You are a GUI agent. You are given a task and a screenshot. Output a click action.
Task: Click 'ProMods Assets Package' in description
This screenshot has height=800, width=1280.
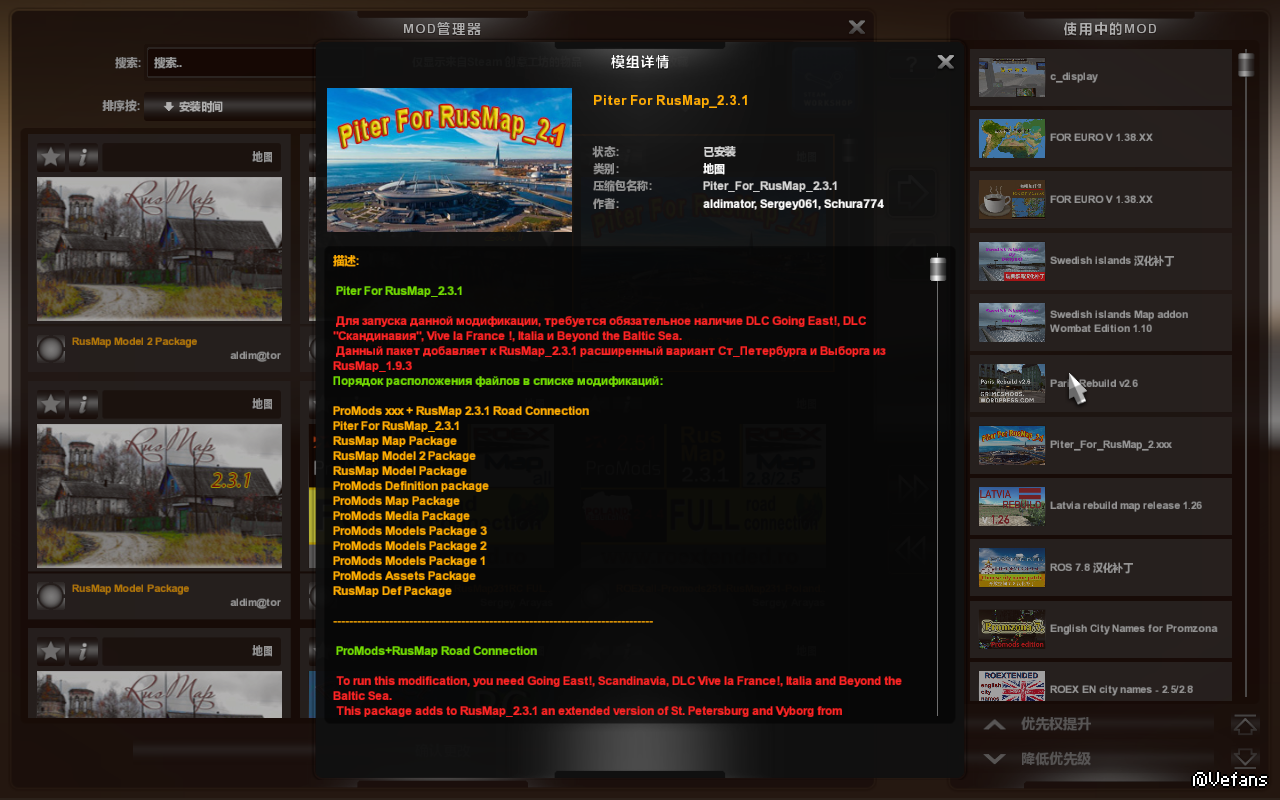(x=404, y=576)
